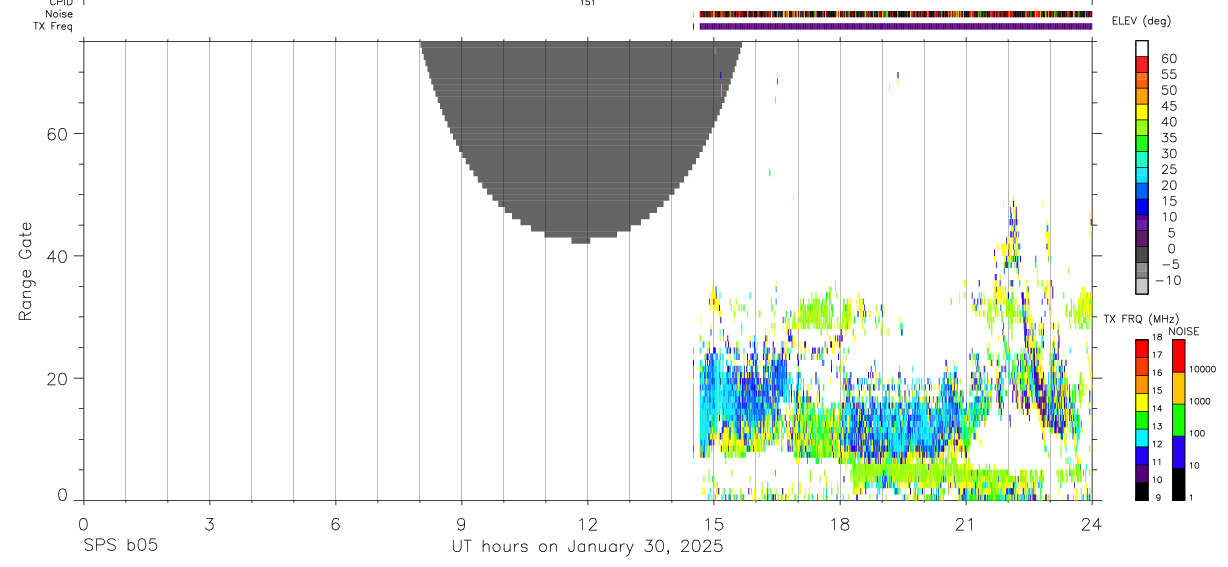This screenshot has height=567, width=1228.
Task: Click the 17 label on TX FRQ scale
Action: click(1158, 355)
